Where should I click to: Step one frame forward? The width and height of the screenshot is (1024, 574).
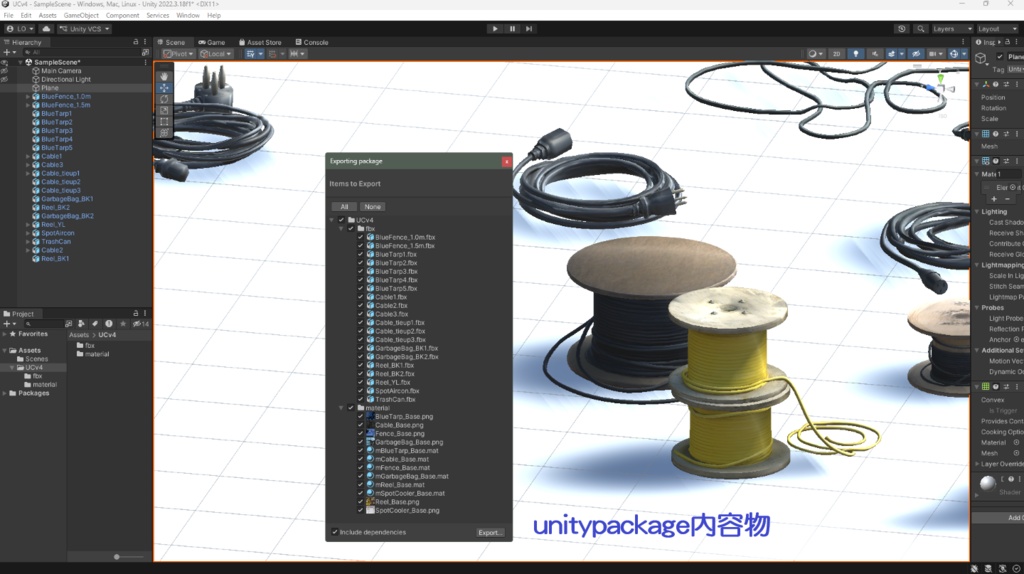click(x=529, y=29)
